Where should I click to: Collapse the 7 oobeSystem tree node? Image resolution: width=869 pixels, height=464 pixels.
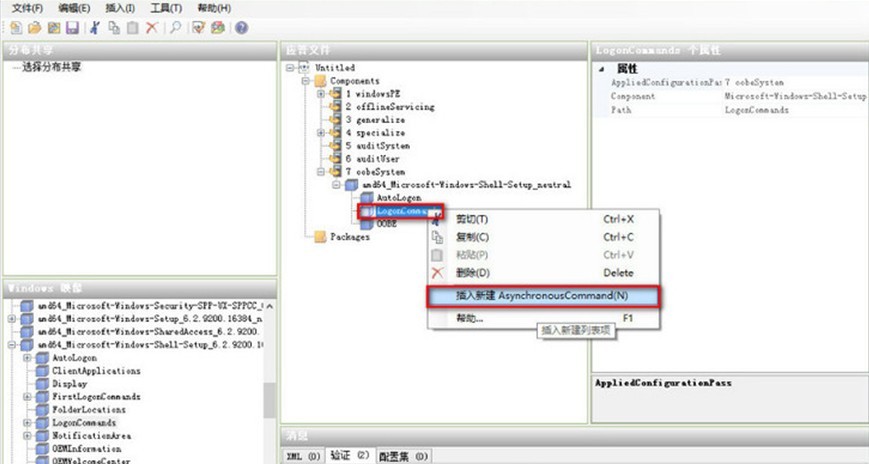(321, 172)
